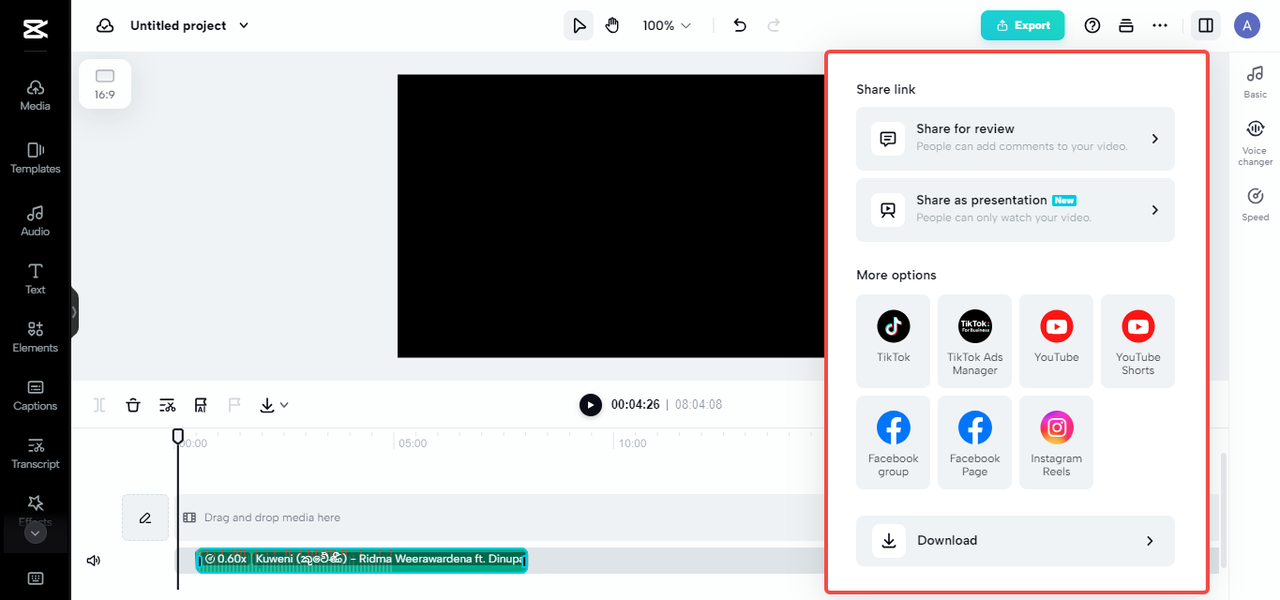The width and height of the screenshot is (1280, 600).
Task: Click the Export button
Action: [1022, 26]
